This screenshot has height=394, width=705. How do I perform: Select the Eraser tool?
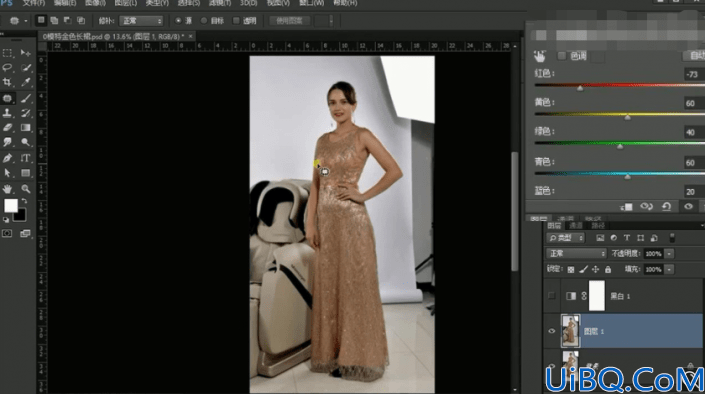[7, 128]
